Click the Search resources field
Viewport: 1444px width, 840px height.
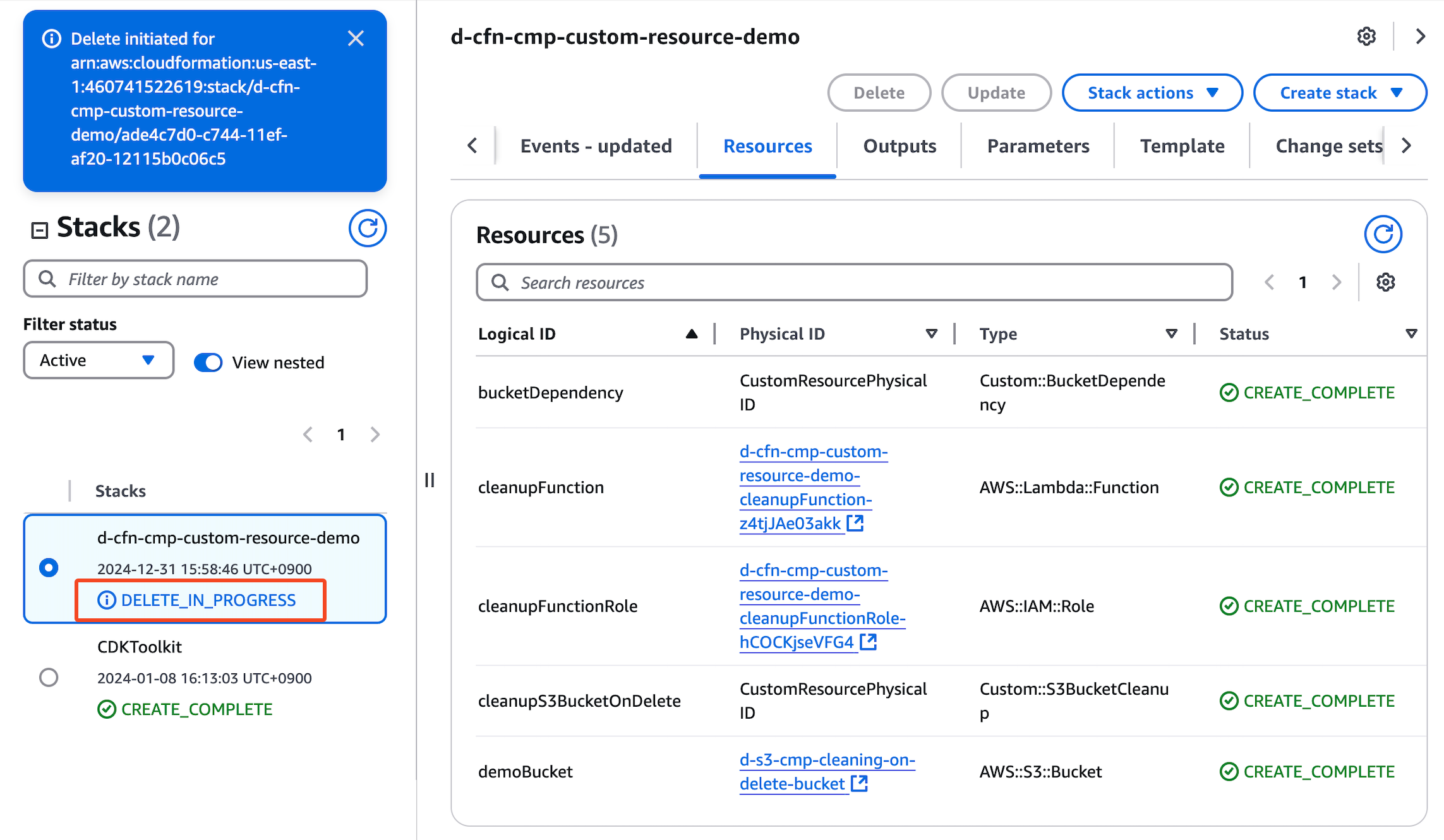tap(854, 282)
